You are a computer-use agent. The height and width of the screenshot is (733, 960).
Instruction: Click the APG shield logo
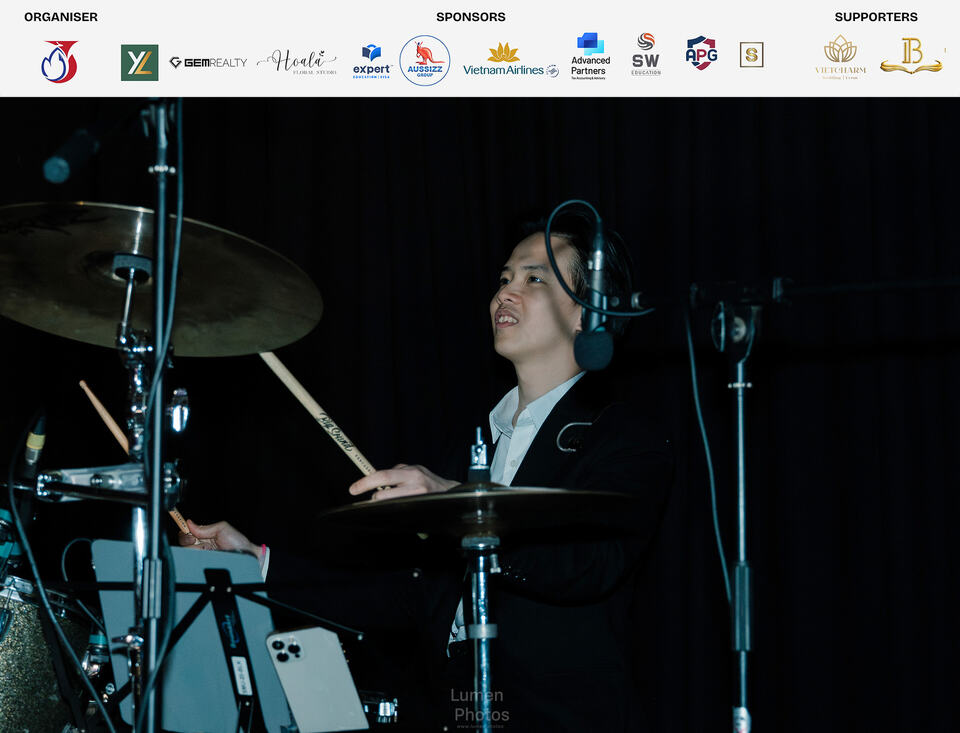pyautogui.click(x=702, y=53)
